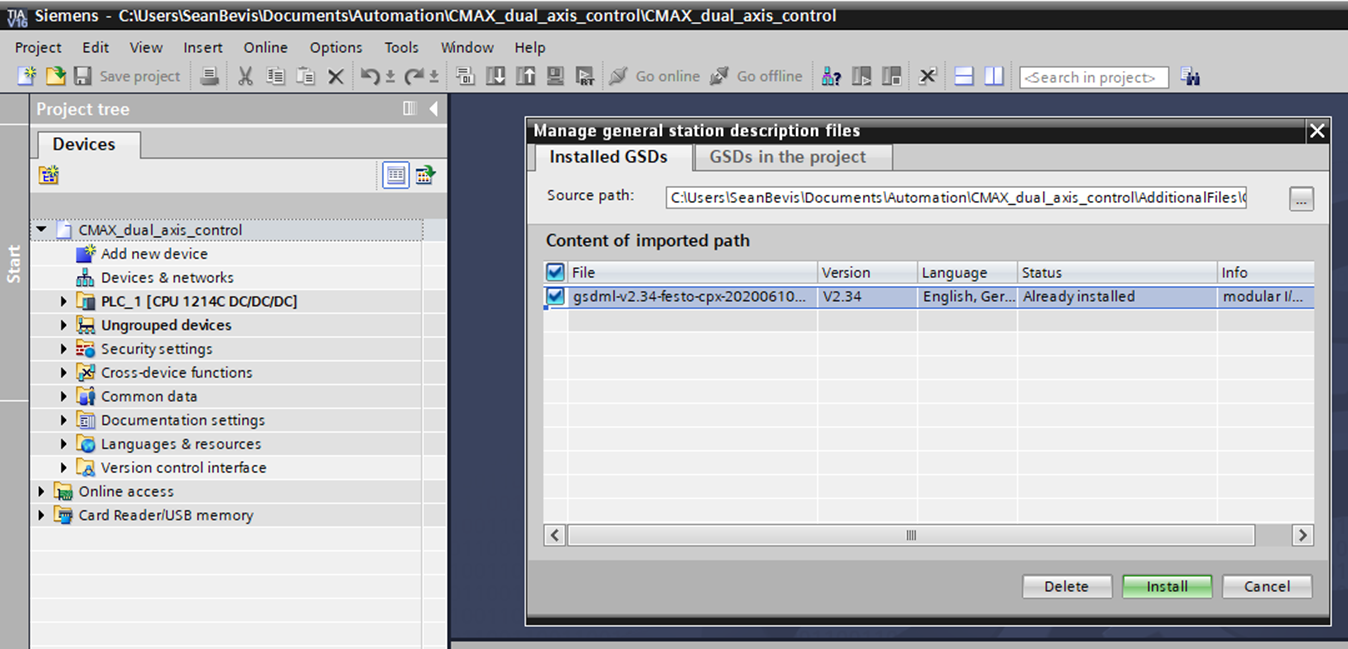
Task: Click the Delete button in GSD dialog
Action: (1066, 586)
